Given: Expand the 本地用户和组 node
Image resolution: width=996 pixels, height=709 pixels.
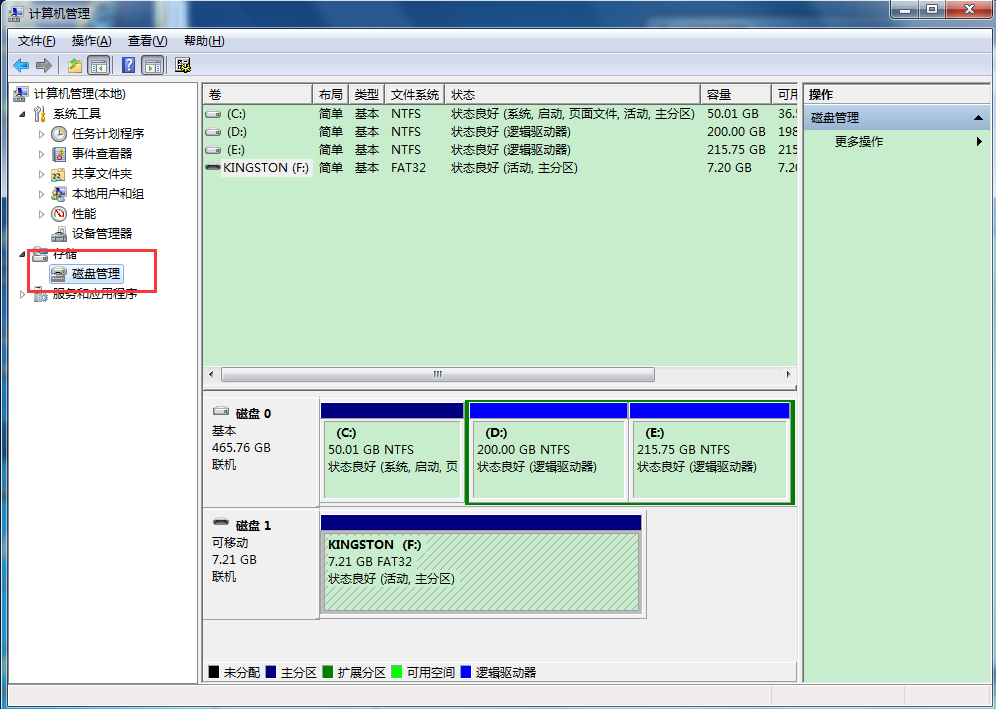Looking at the screenshot, I should [x=41, y=194].
